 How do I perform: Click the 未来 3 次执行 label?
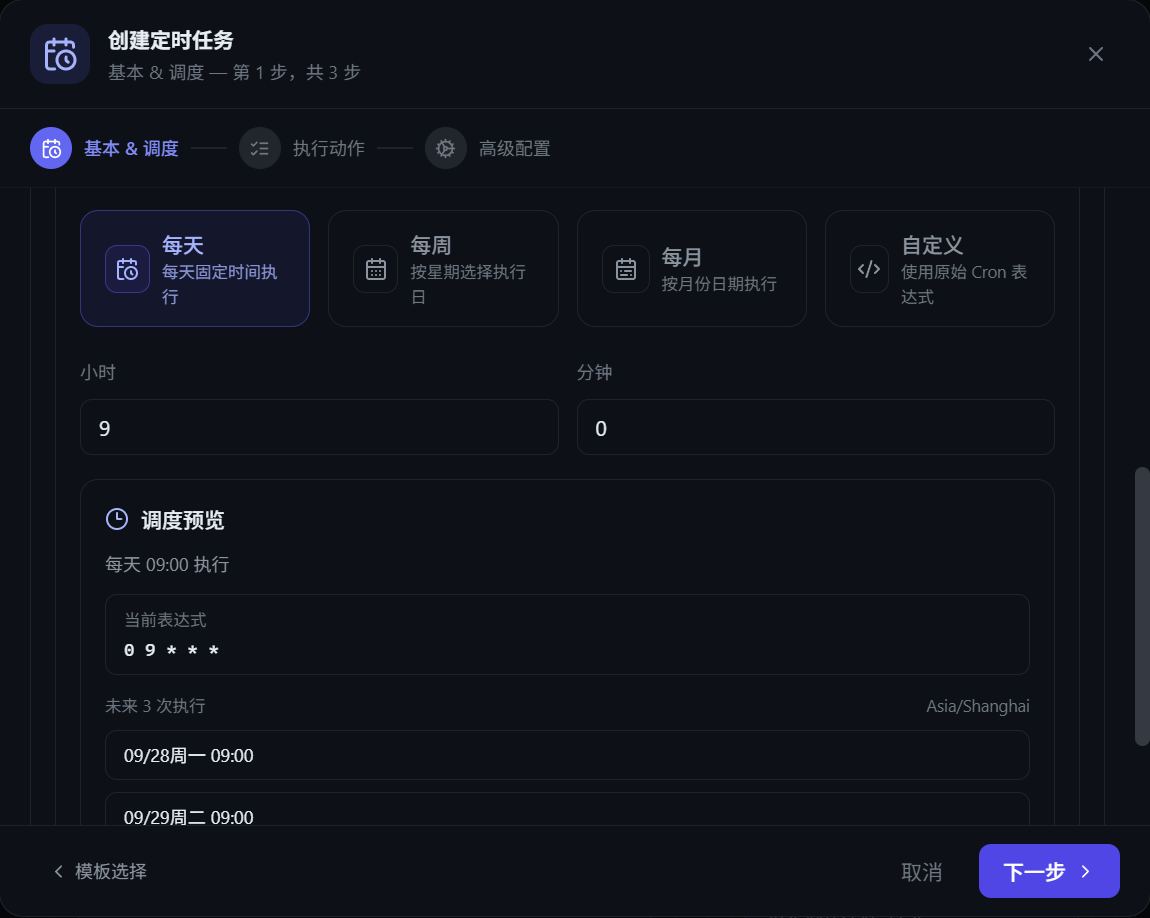(x=155, y=706)
